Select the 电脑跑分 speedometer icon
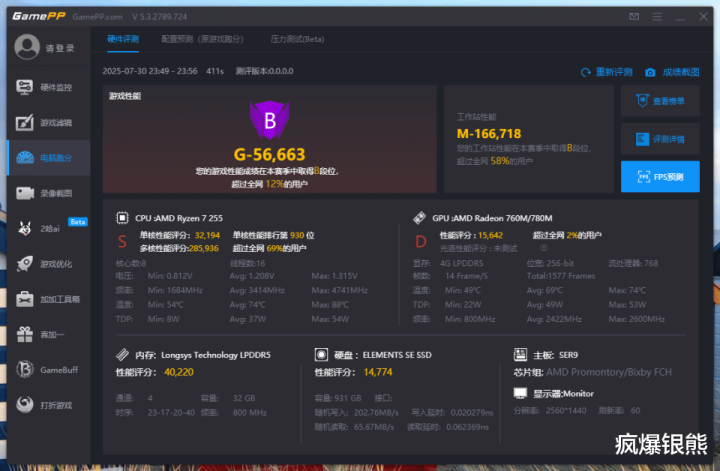 tap(25, 157)
